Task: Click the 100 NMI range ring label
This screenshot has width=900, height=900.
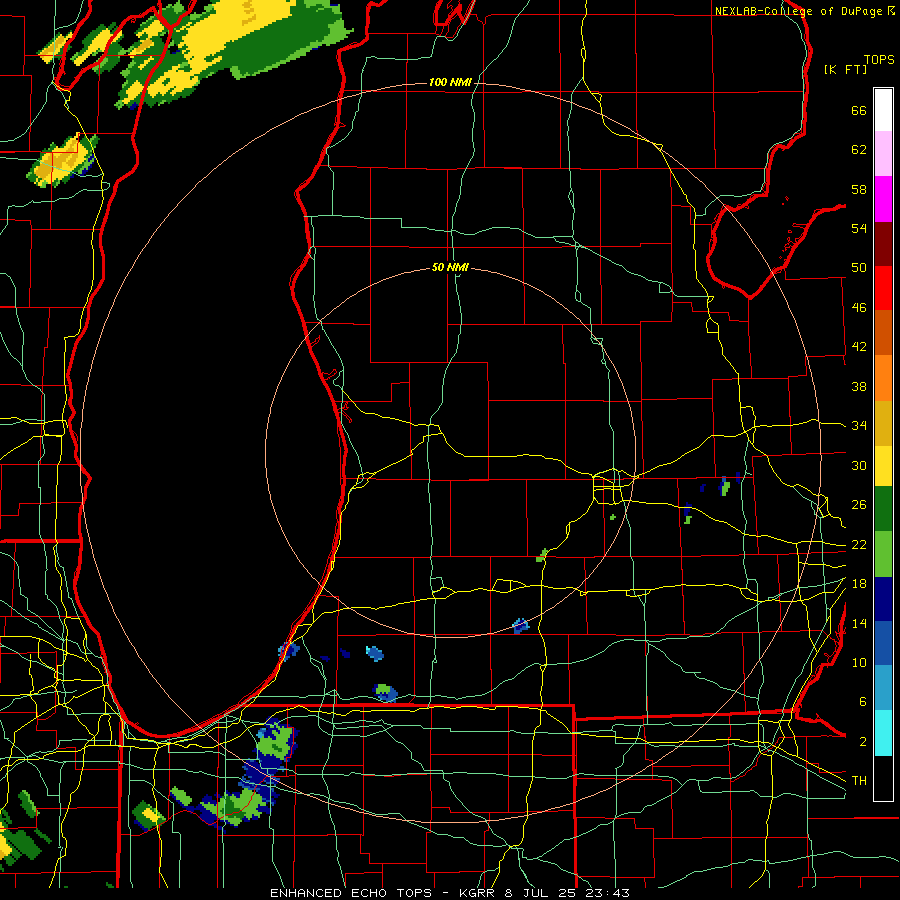Action: 450,83
